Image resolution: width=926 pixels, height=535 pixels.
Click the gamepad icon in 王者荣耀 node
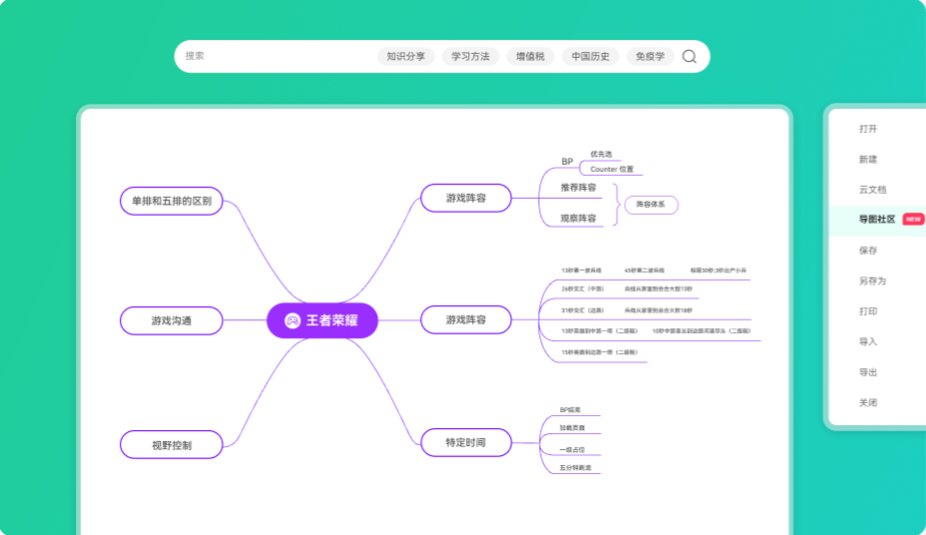292,321
